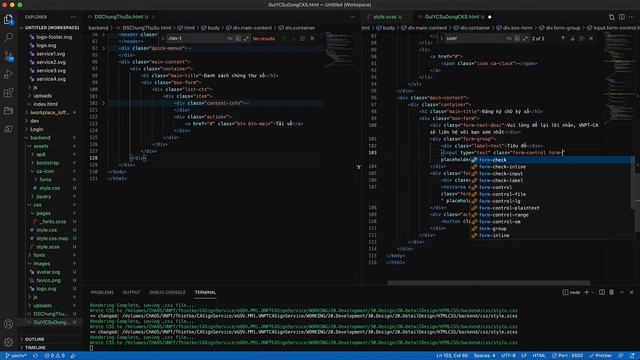Click Port : 5500 Live Server status
Image resolution: width=640 pixels, height=360 pixels.
click(567, 356)
